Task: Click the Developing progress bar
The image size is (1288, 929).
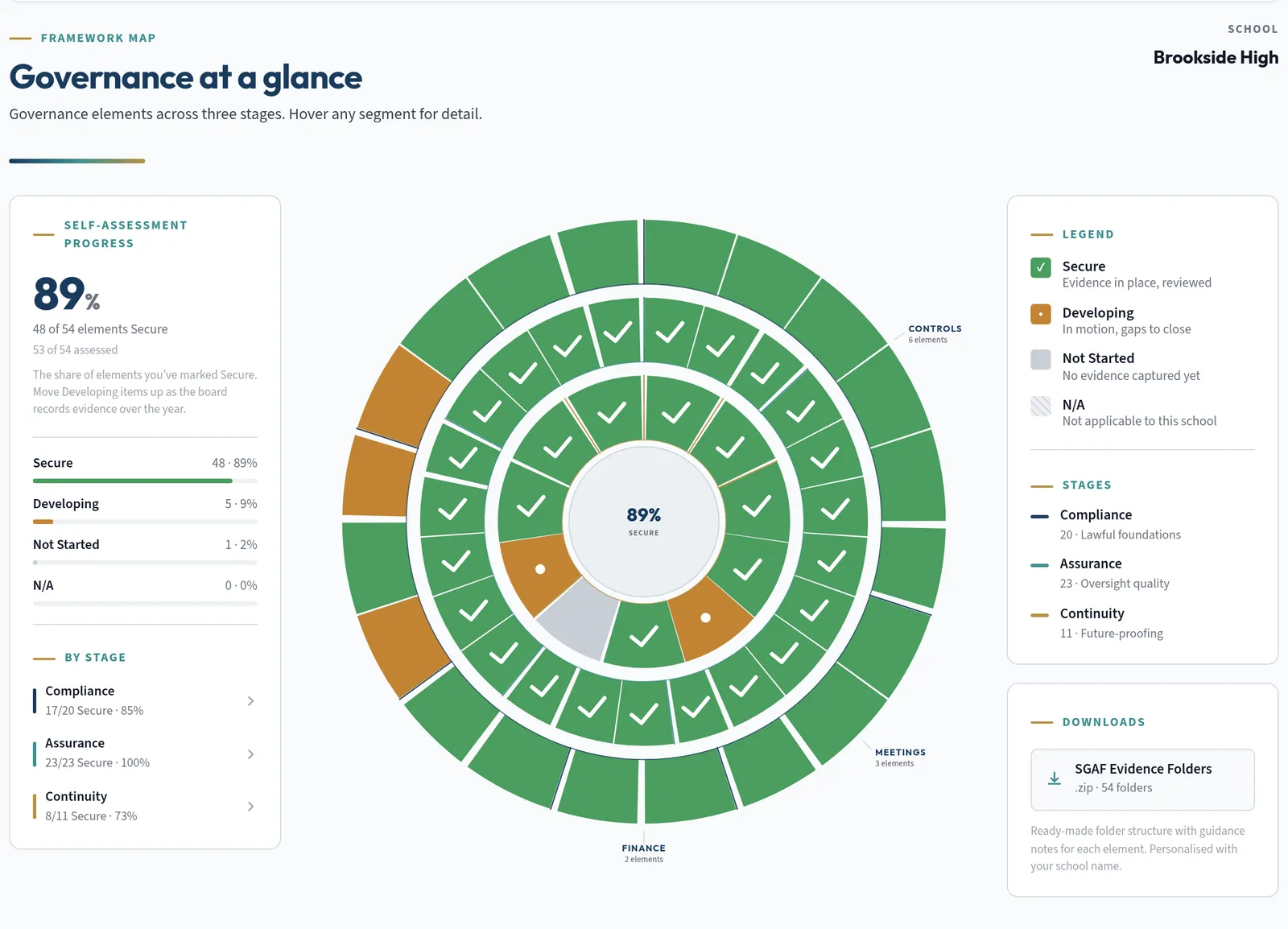Action: point(145,522)
